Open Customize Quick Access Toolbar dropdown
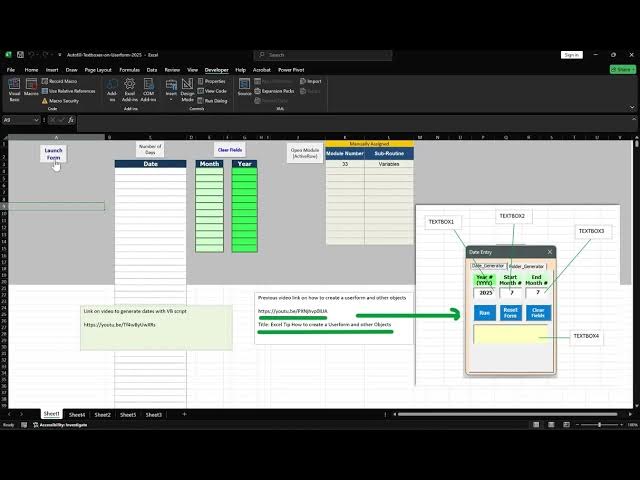This screenshot has height=480, width=640. click(x=60, y=55)
